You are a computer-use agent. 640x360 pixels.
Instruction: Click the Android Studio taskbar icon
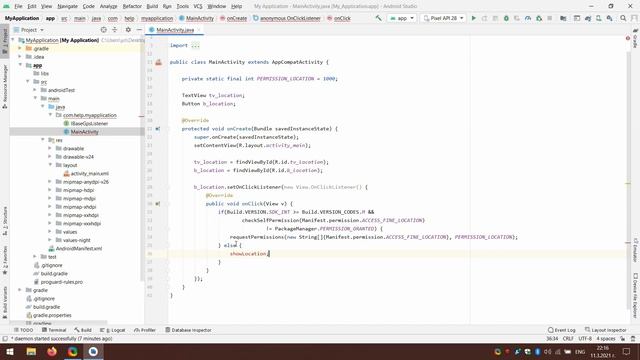click(93, 351)
